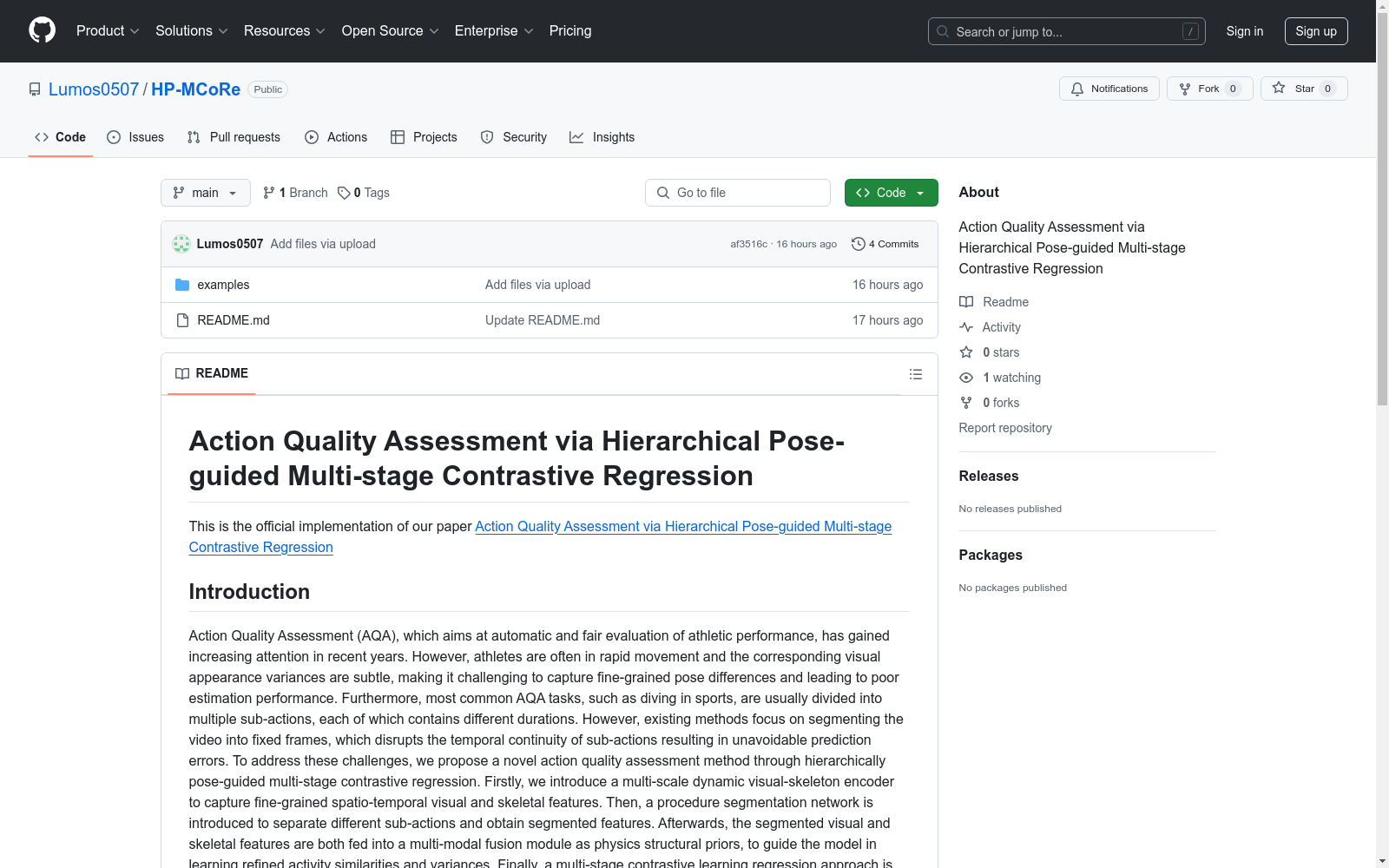Switch to the Code tab

(x=61, y=137)
